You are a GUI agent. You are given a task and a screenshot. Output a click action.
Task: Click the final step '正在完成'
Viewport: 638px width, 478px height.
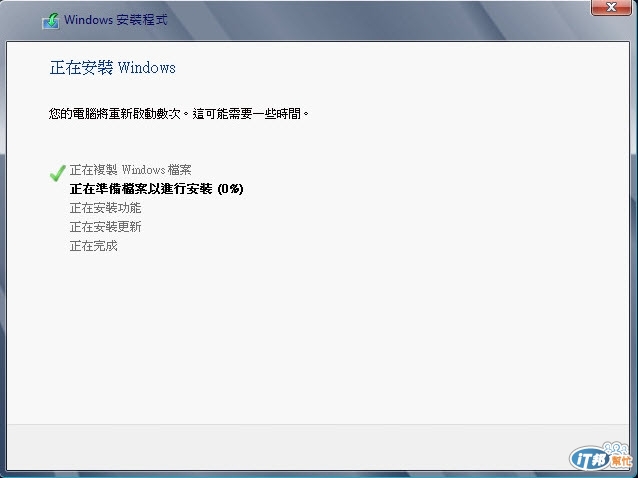click(94, 246)
